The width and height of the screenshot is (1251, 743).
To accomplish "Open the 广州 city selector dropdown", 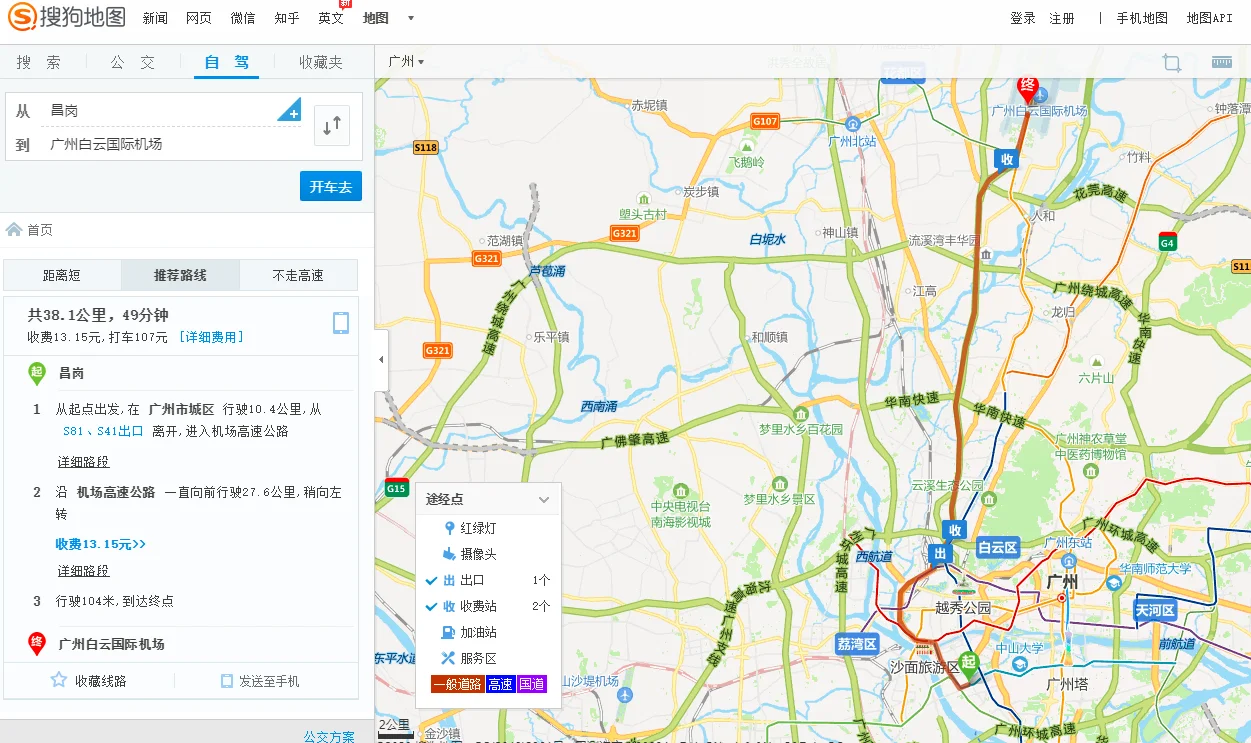I will tap(404, 61).
